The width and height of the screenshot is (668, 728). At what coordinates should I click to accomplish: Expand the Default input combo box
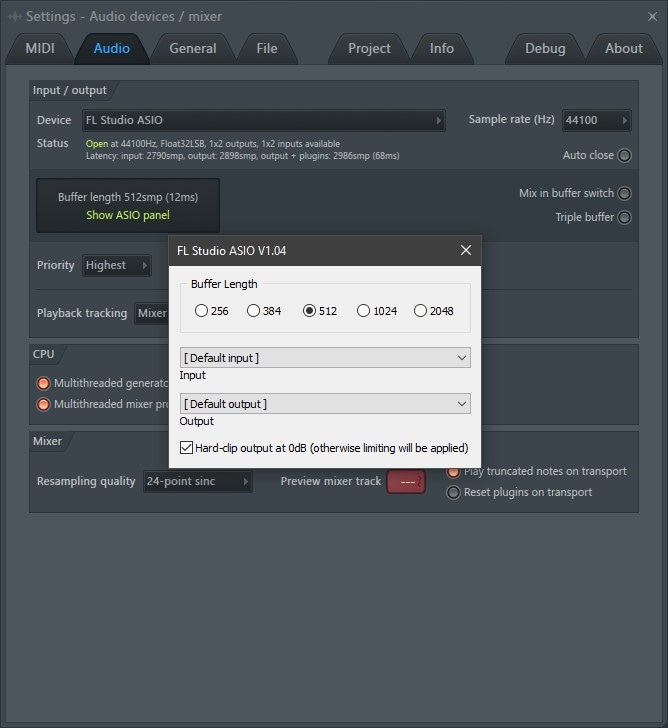click(x=325, y=358)
